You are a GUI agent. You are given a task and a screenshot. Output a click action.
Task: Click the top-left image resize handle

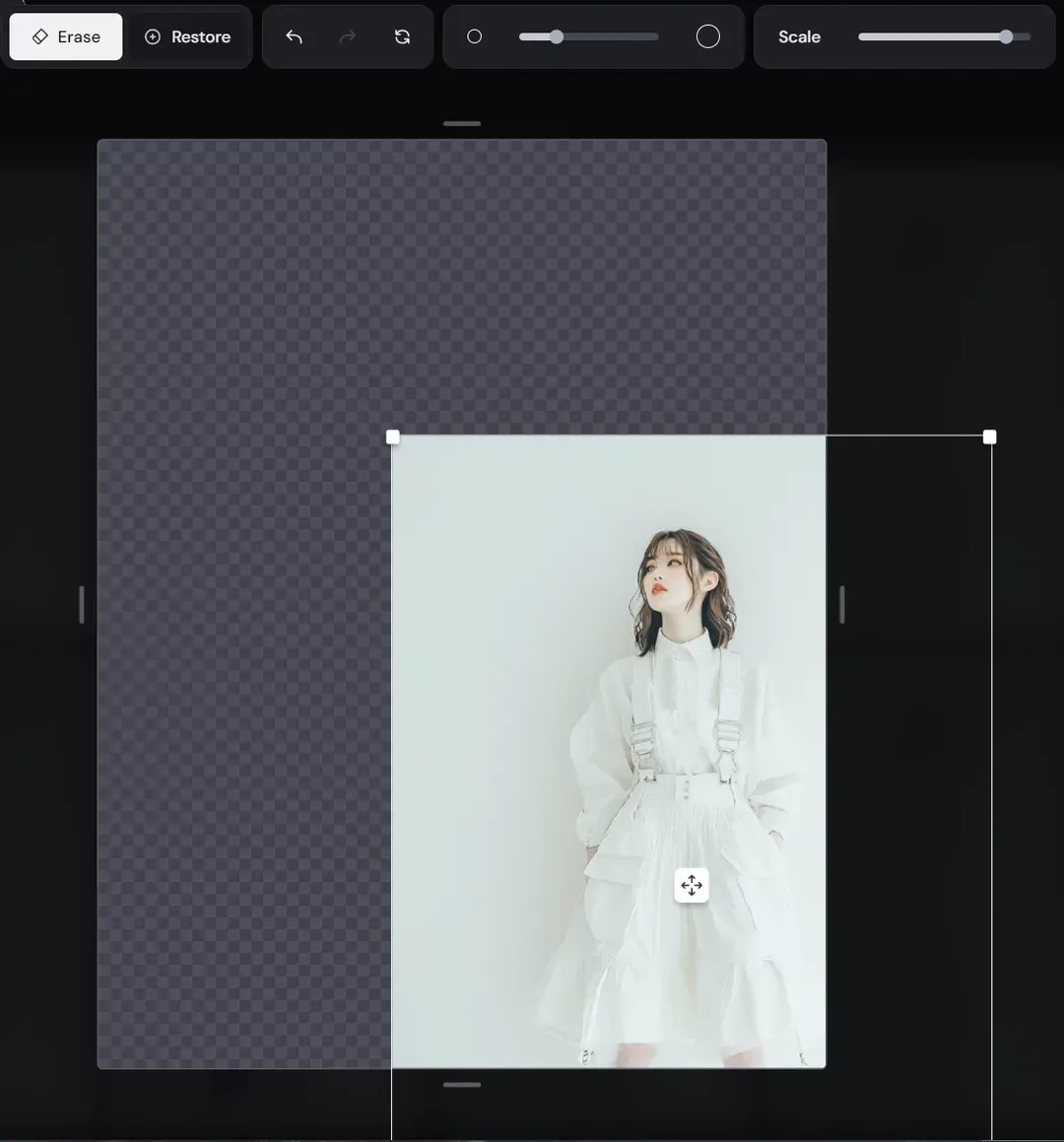click(392, 437)
